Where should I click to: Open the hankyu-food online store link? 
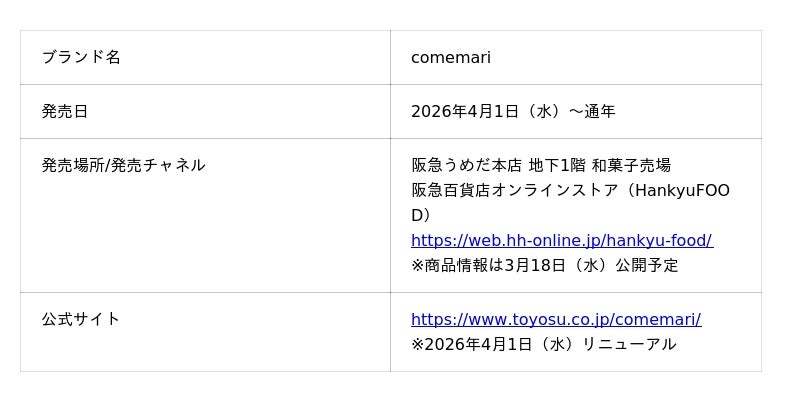(561, 240)
